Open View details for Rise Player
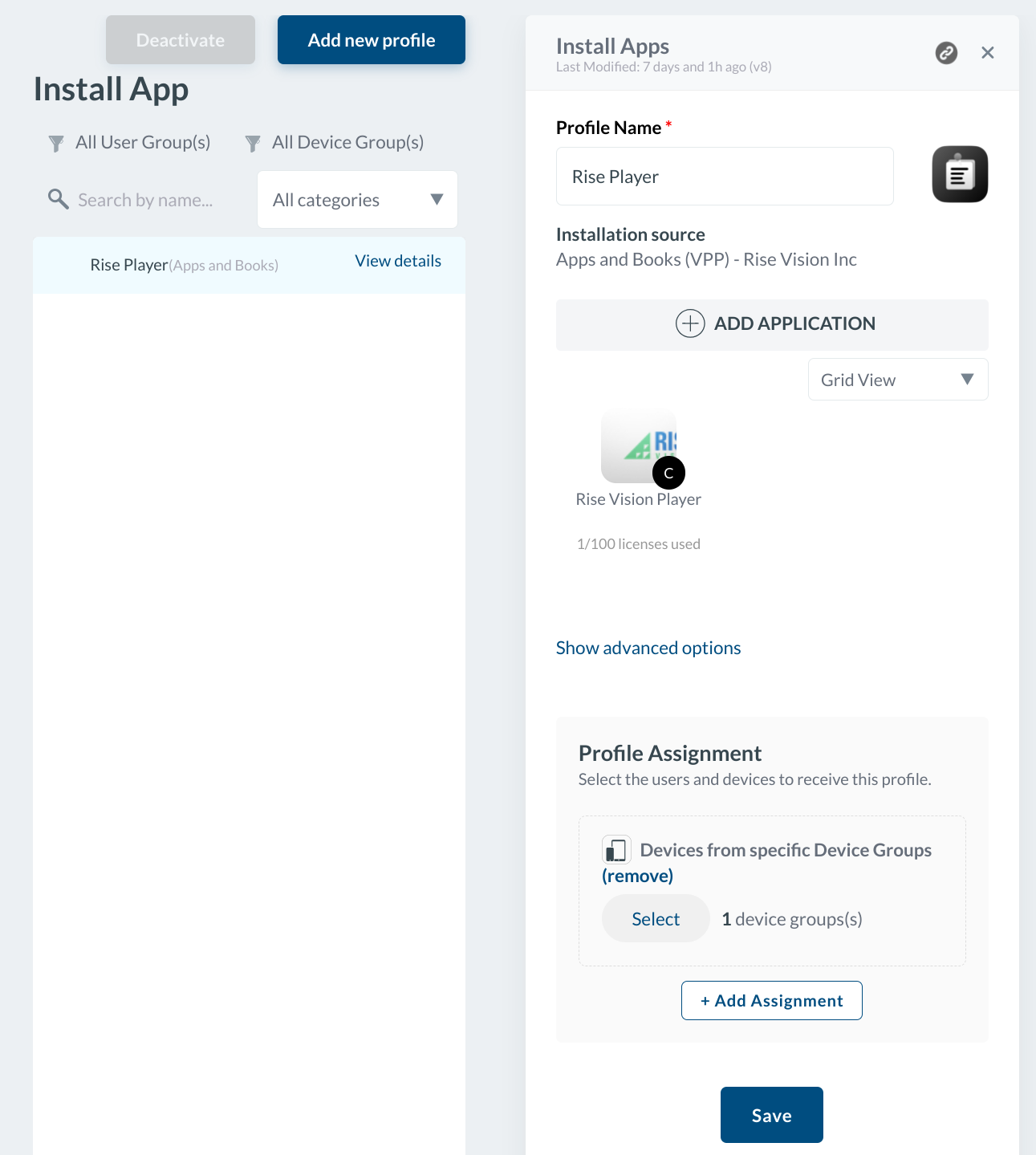This screenshot has width=1036, height=1155. tap(398, 261)
